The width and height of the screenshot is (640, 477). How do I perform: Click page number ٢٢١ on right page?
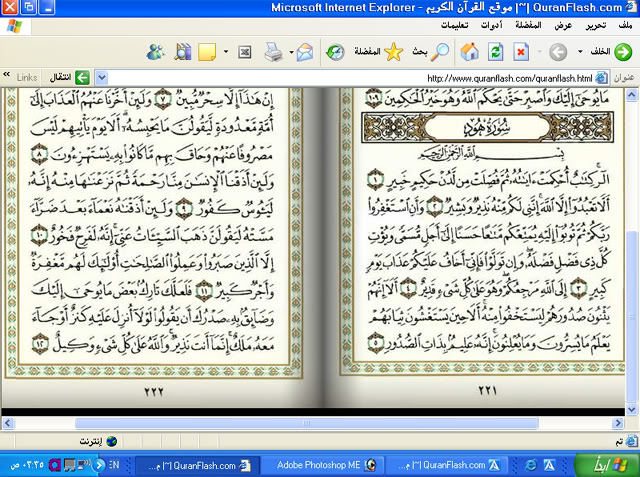coord(487,391)
